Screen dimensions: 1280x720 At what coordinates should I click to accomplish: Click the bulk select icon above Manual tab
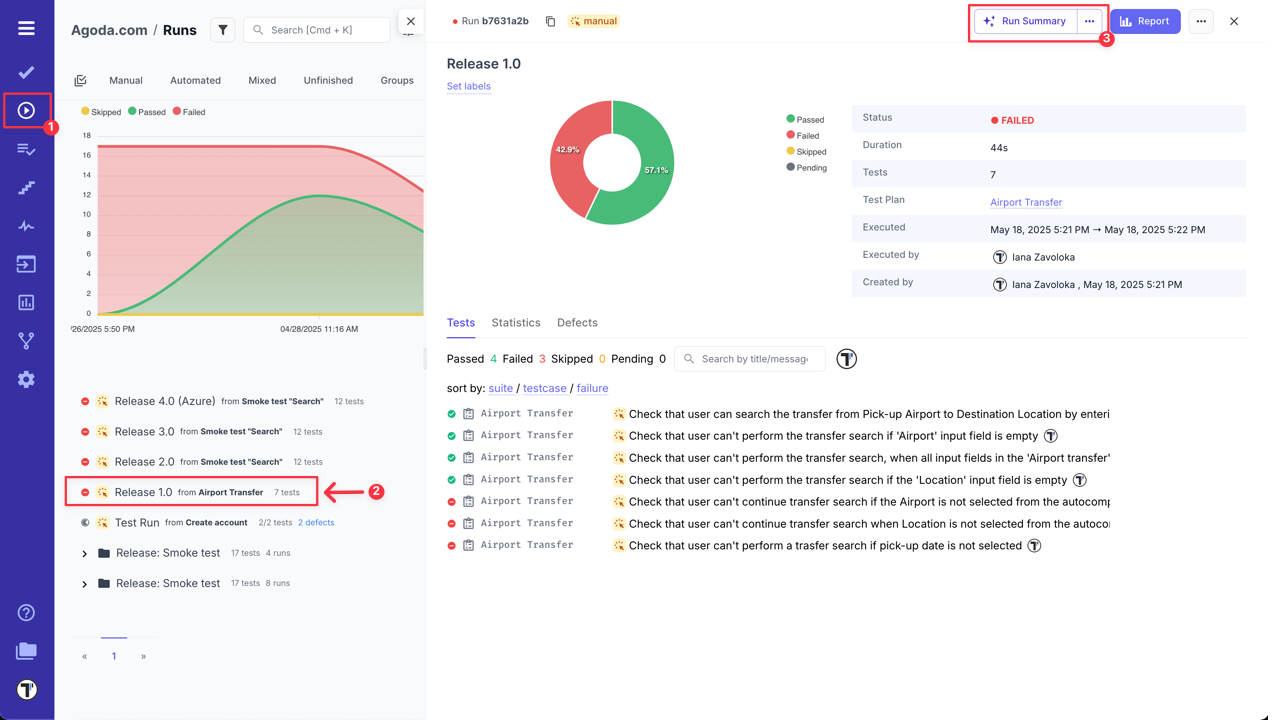click(x=80, y=78)
